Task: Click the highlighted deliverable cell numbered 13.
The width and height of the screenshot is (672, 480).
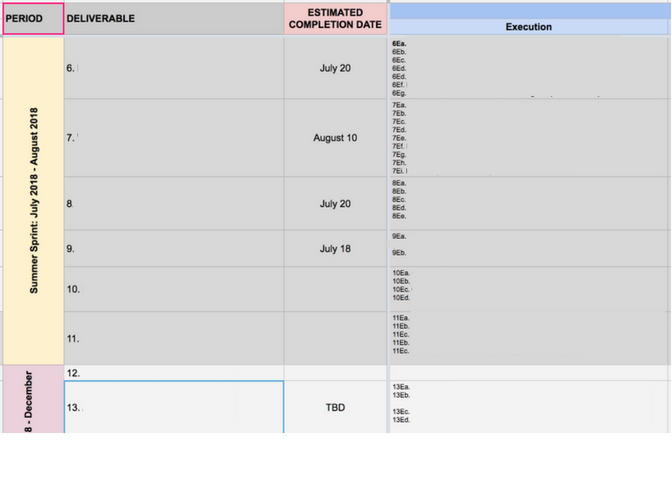Action: [x=174, y=407]
